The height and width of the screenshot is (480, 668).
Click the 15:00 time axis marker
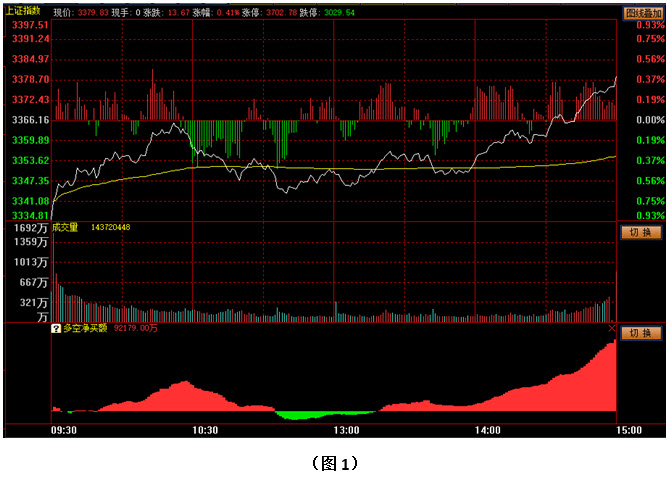click(x=629, y=429)
